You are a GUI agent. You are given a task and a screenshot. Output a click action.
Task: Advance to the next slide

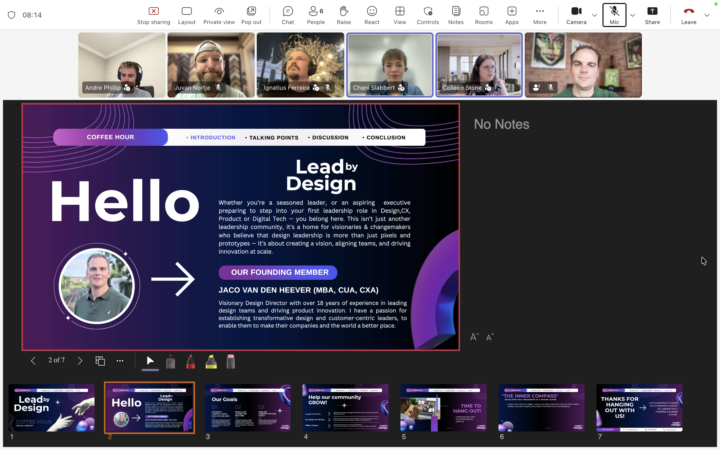(x=80, y=361)
